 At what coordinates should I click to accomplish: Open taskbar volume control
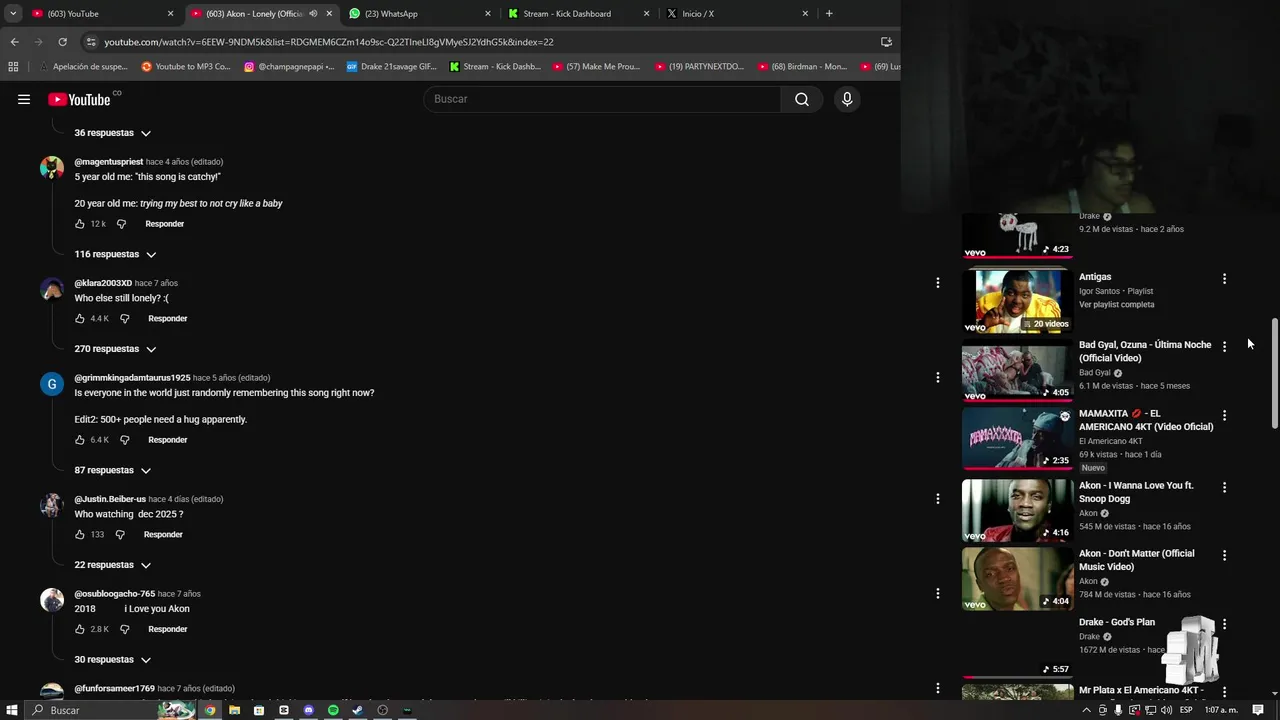click(x=1166, y=710)
